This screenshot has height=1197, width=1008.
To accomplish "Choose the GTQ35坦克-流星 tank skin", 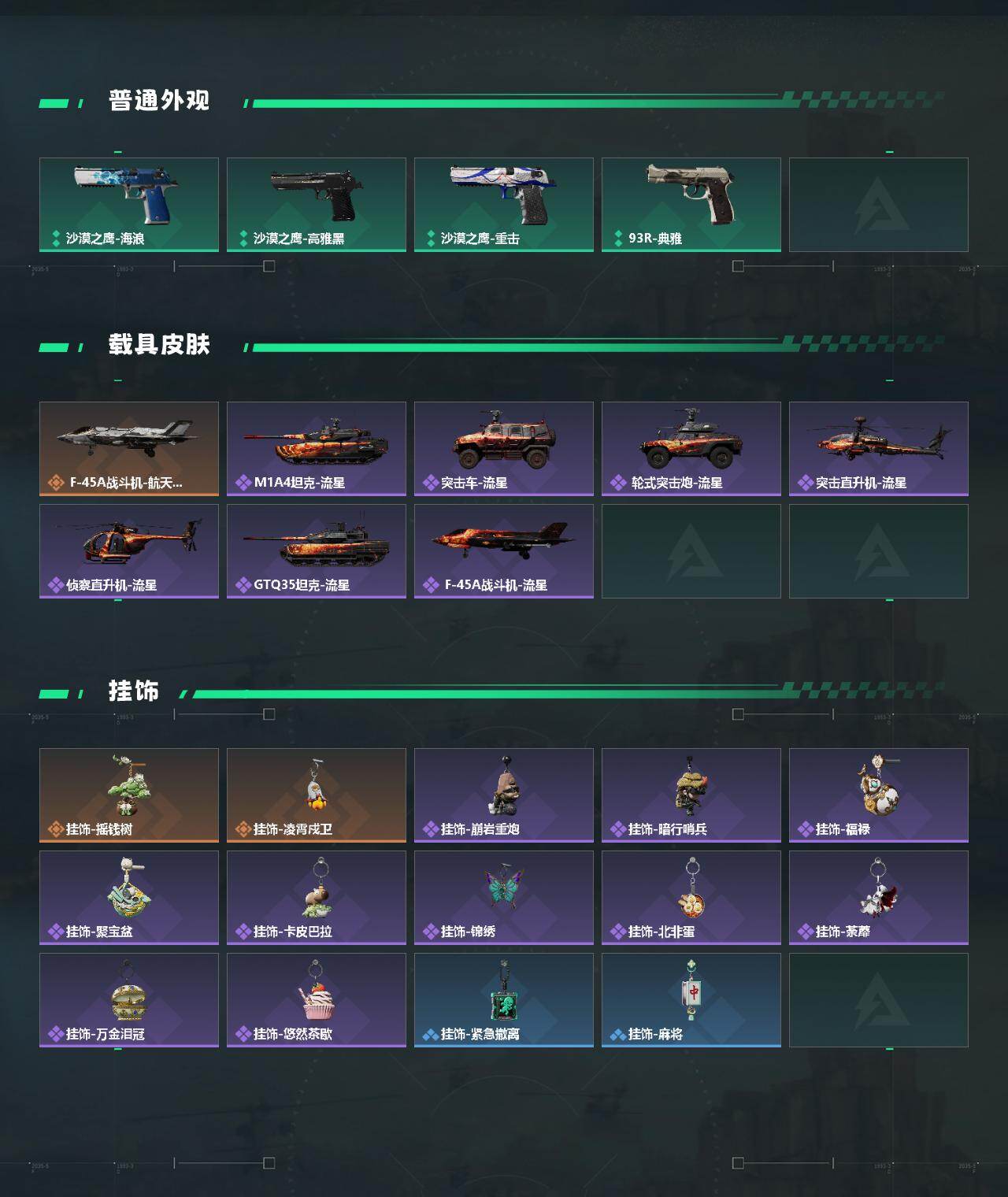I will click(317, 551).
